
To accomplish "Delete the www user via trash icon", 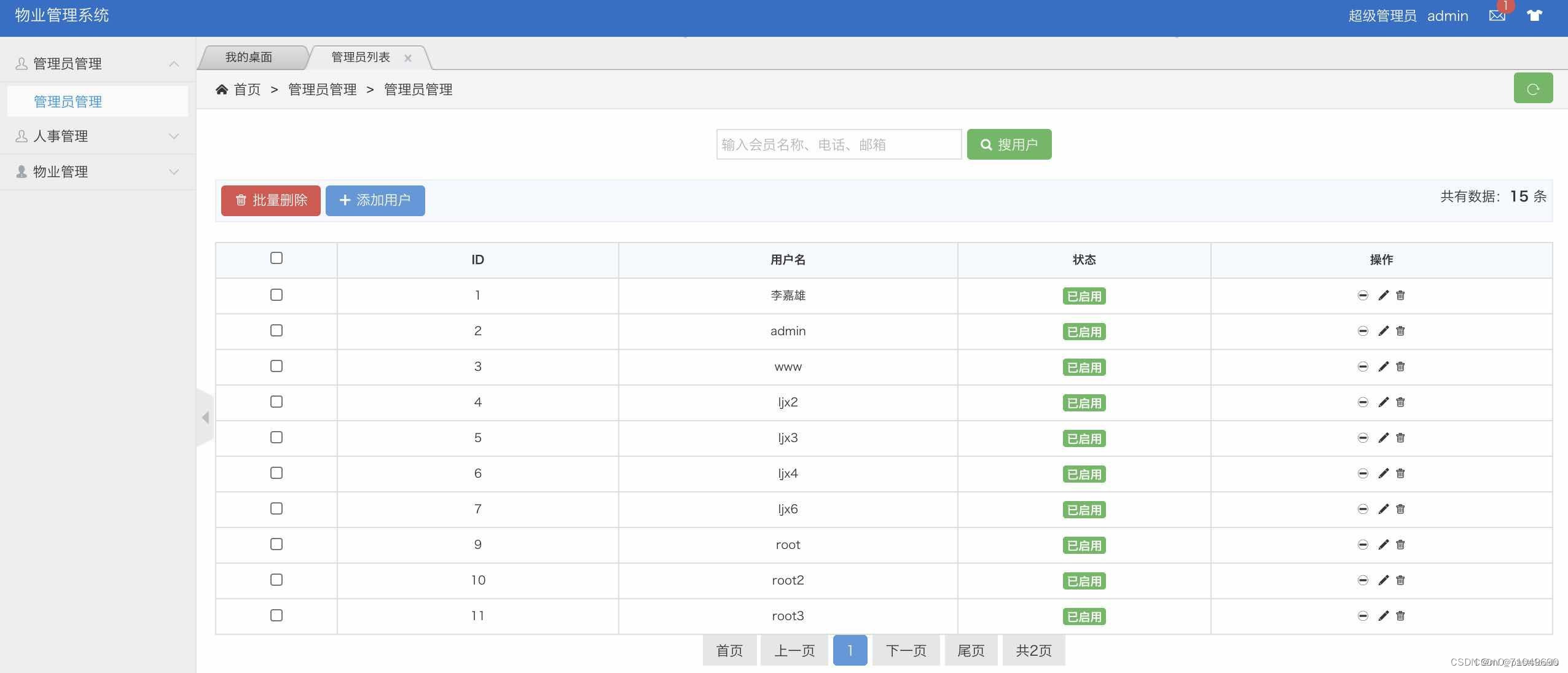I will click(x=1400, y=367).
